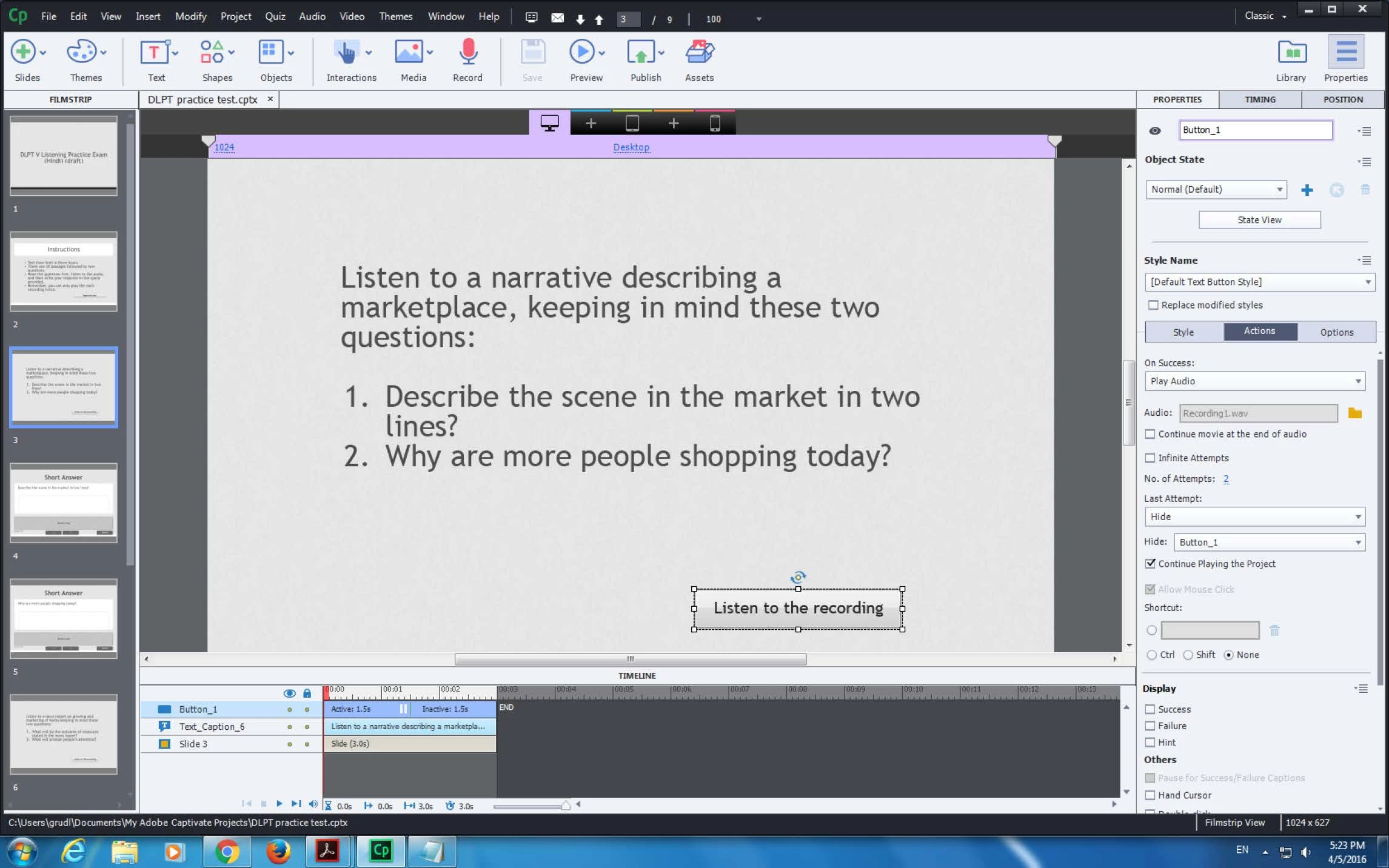Enable Infinite Attempts checkbox
Screen dimensions: 1389x868
(1150, 458)
